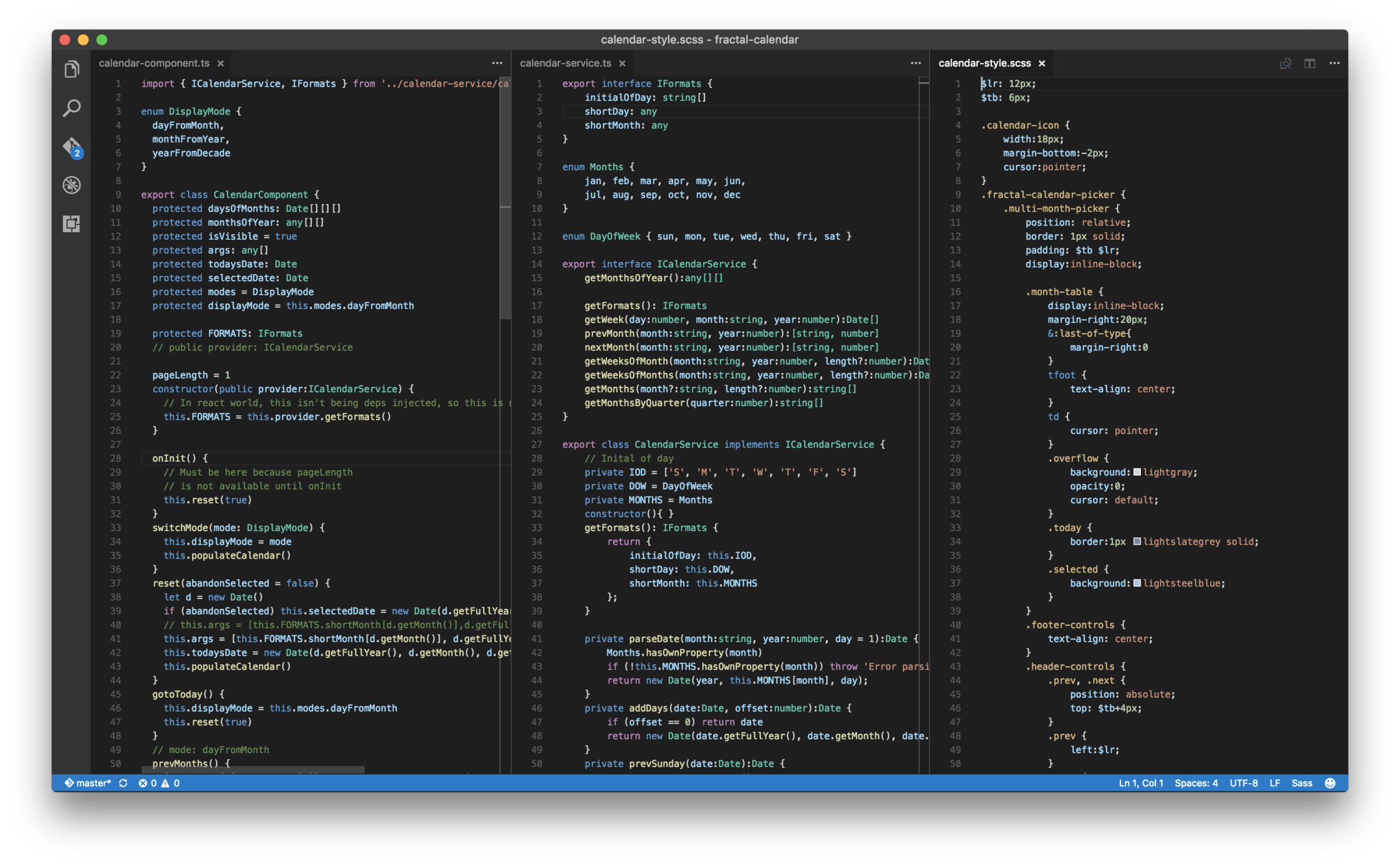Click the horizontal scrollbar of calendar-component.ts editor
The height and width of the screenshot is (866, 1400).
point(253,769)
